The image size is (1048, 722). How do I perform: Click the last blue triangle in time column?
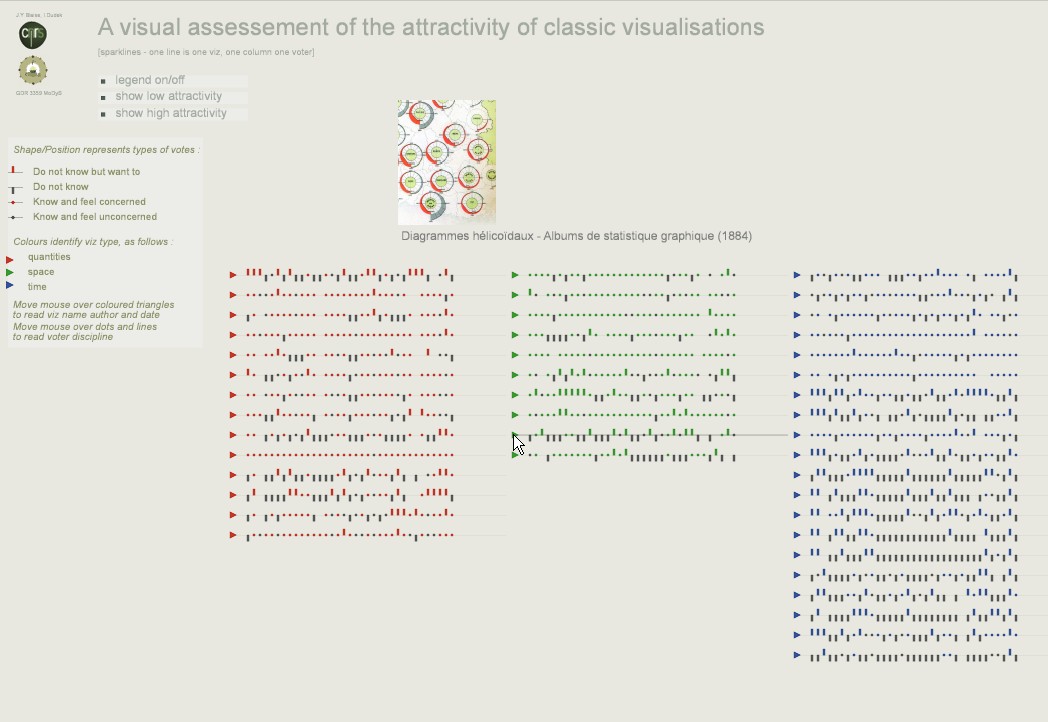coord(797,655)
